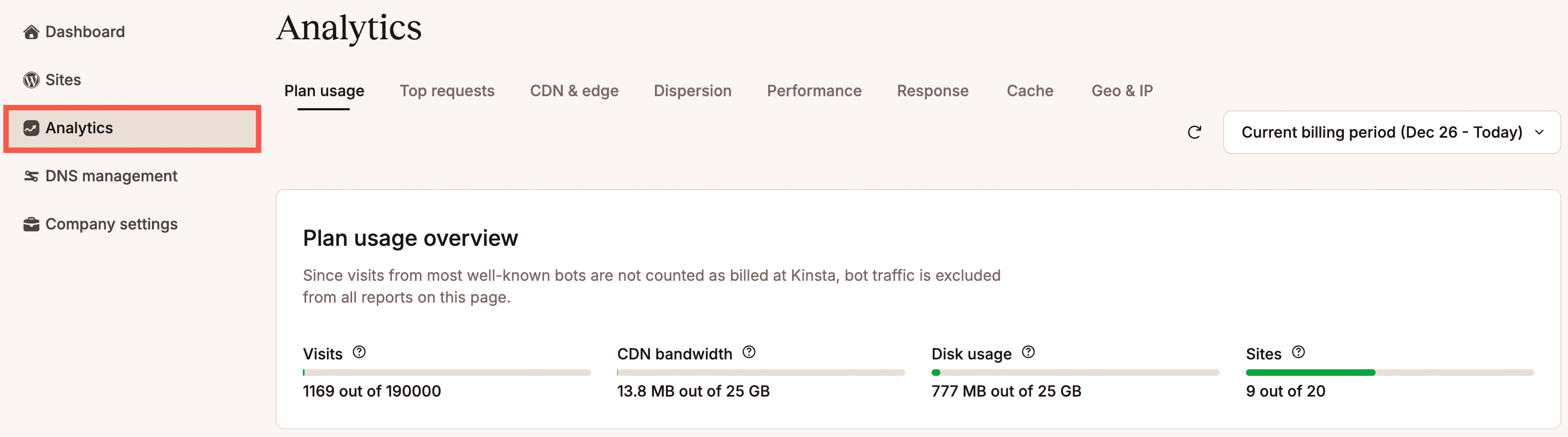Open the billing period chevron arrow
The width and height of the screenshot is (1568, 437).
tap(1540, 132)
